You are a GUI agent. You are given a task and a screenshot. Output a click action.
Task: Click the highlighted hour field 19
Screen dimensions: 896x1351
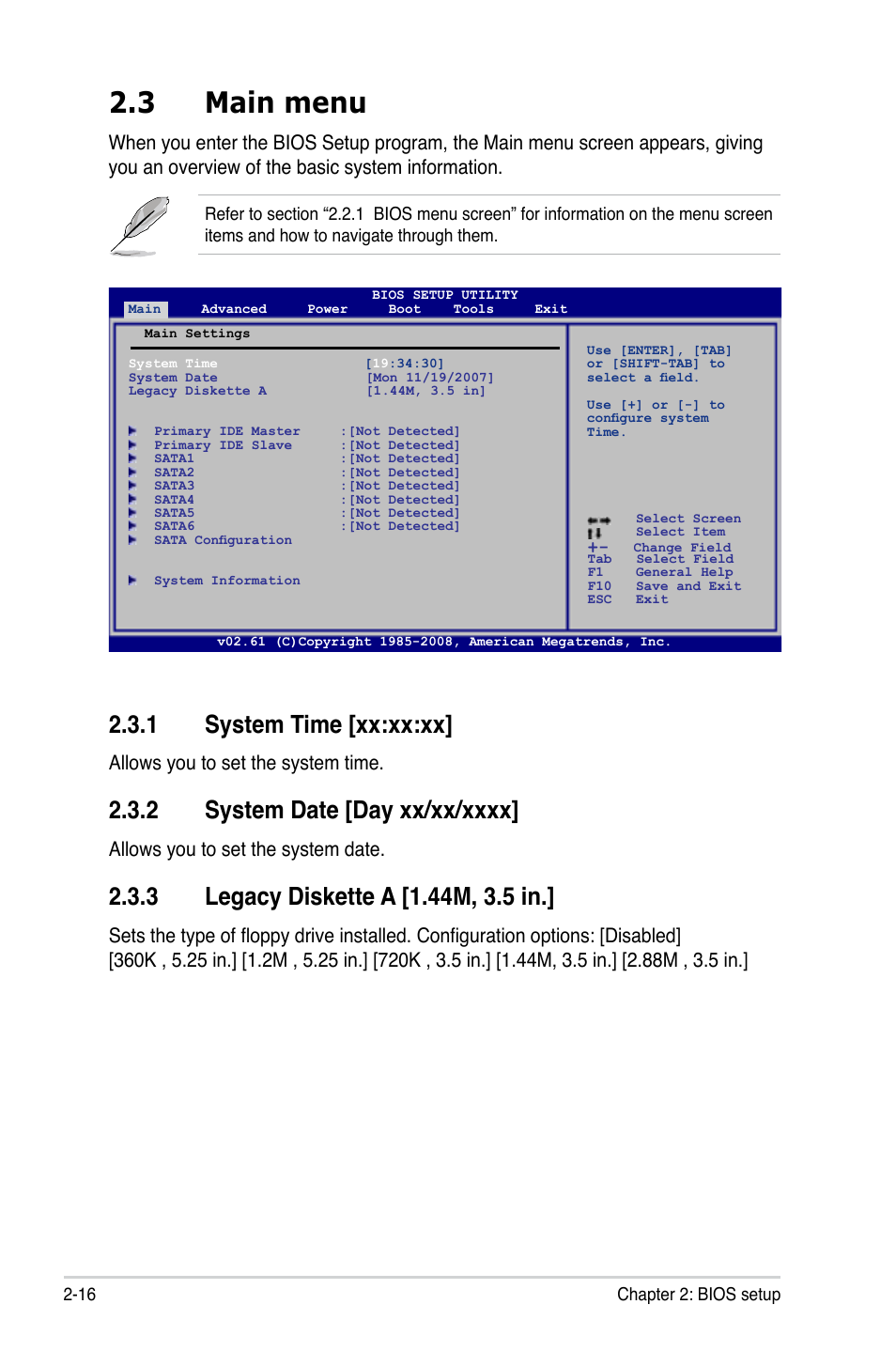(x=380, y=364)
